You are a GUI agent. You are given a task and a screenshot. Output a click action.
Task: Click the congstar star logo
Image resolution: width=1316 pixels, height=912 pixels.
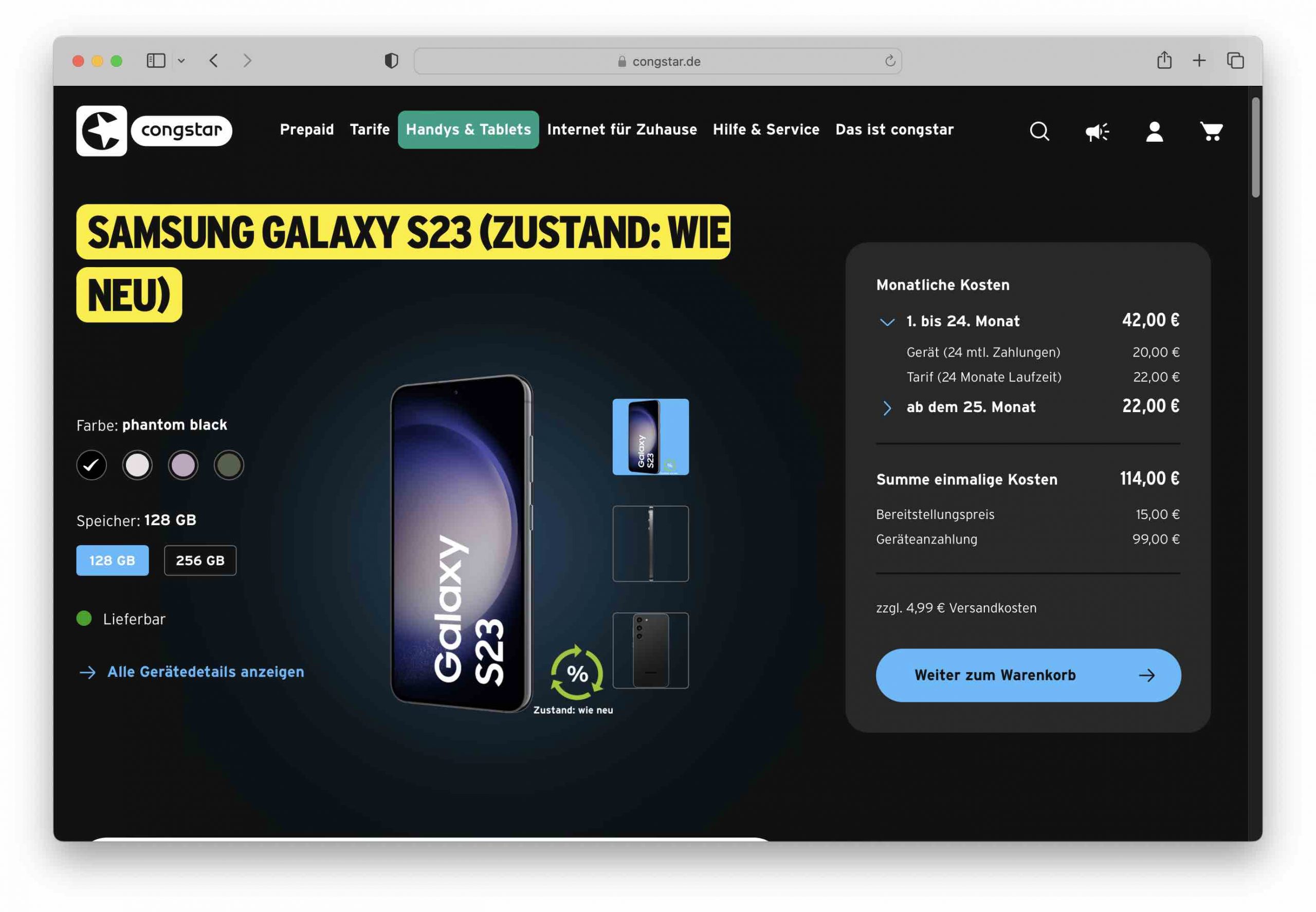[x=102, y=131]
